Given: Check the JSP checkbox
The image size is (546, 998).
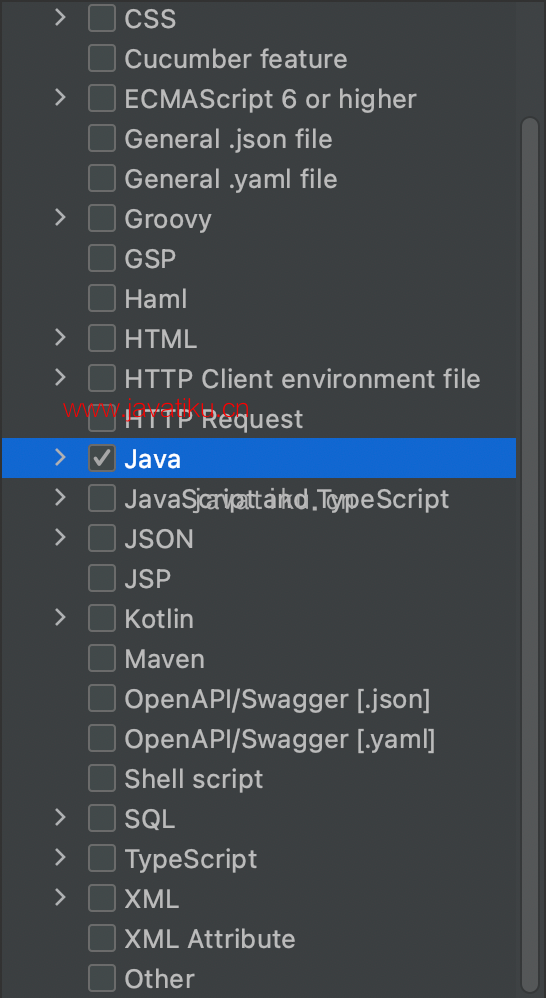Looking at the screenshot, I should tap(102, 579).
